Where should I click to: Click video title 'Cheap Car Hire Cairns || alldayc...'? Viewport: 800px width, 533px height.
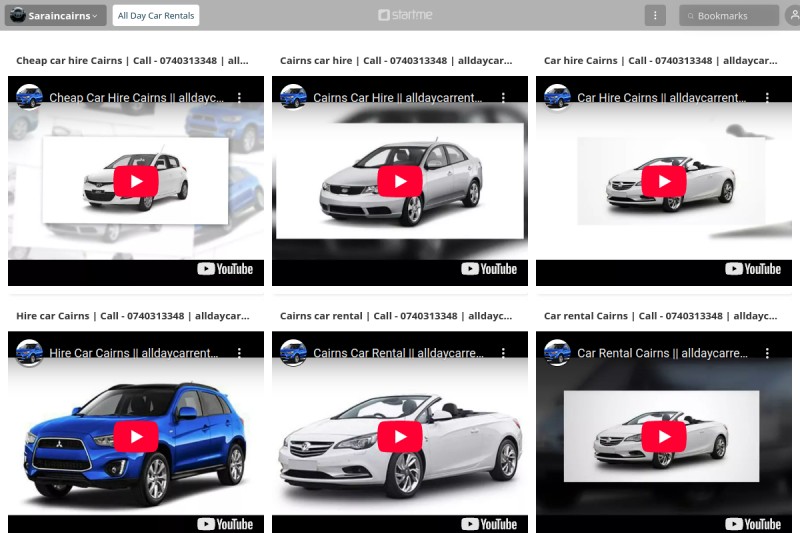click(136, 98)
